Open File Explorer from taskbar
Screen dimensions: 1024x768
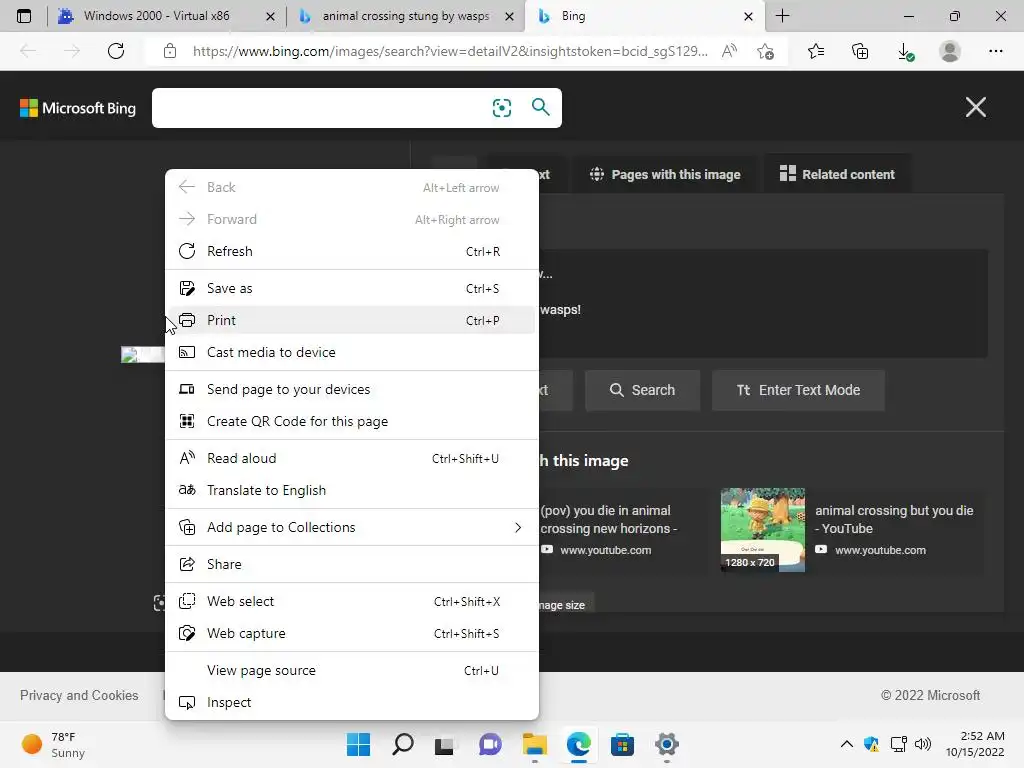534,744
